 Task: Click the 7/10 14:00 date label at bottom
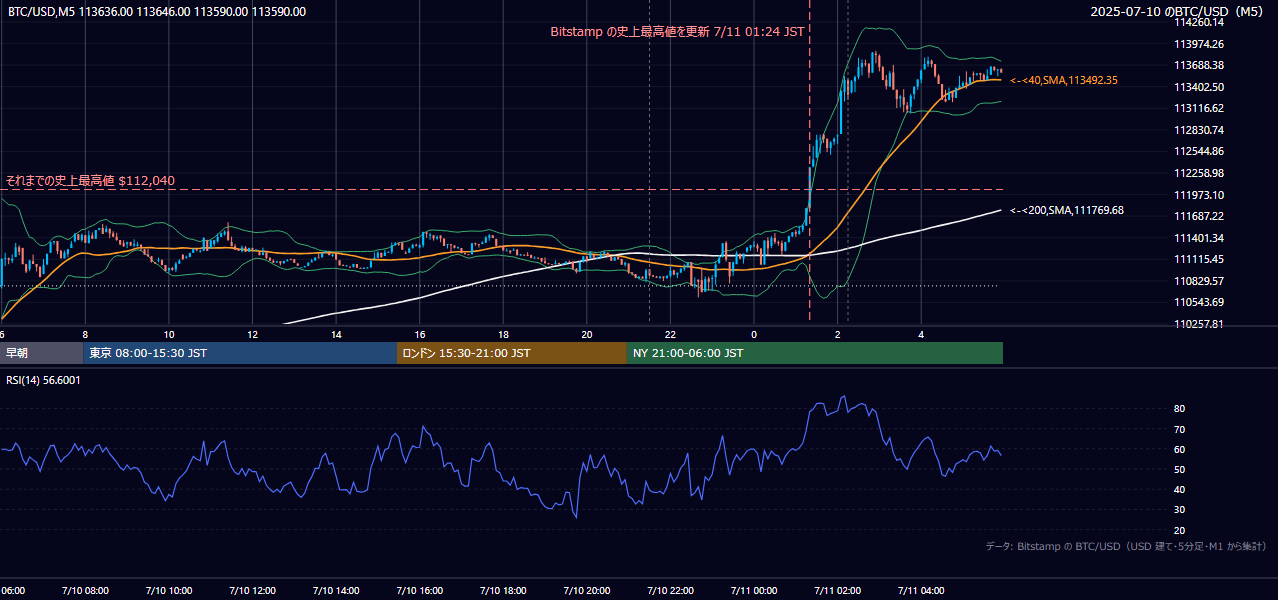tap(335, 590)
